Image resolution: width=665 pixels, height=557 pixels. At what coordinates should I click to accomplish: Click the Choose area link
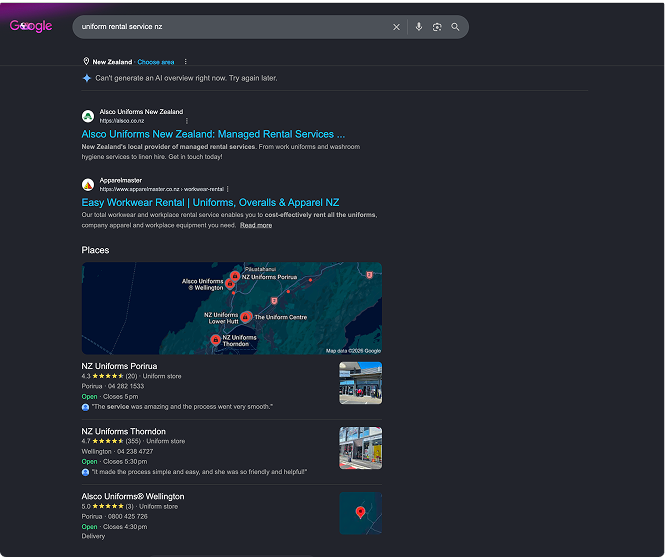[x=156, y=62]
